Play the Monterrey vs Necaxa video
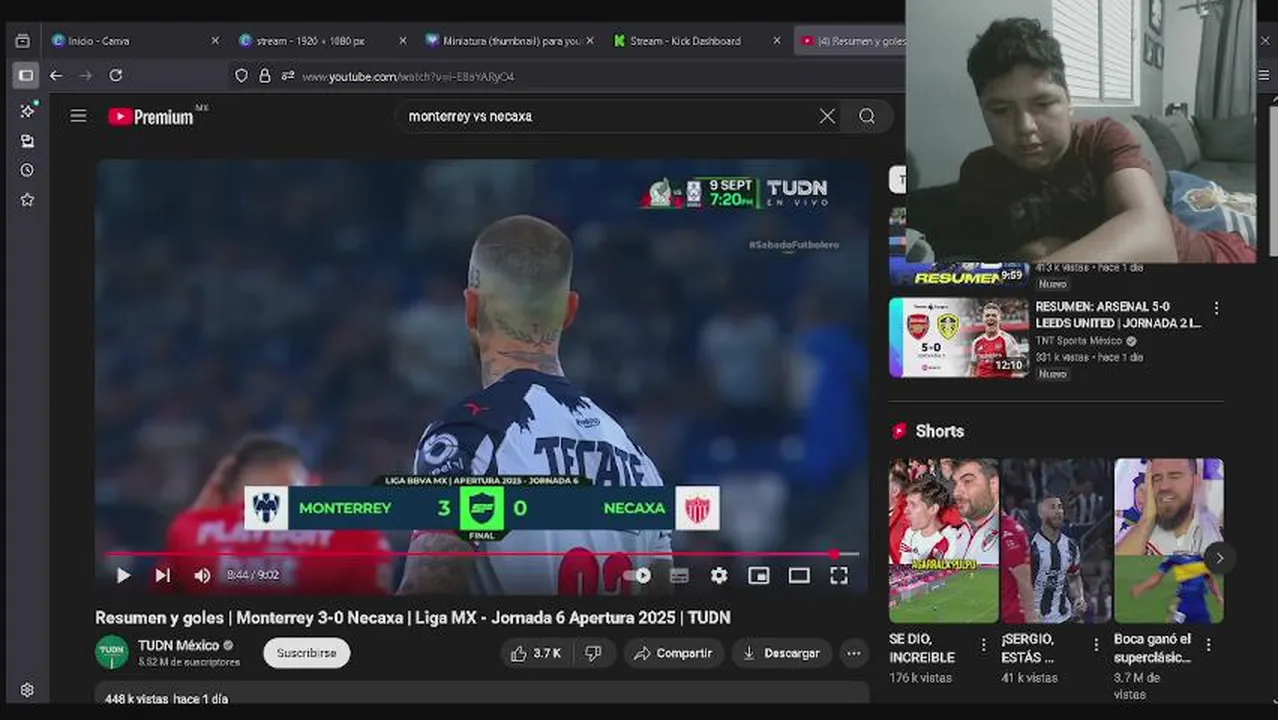The image size is (1278, 720). point(123,575)
